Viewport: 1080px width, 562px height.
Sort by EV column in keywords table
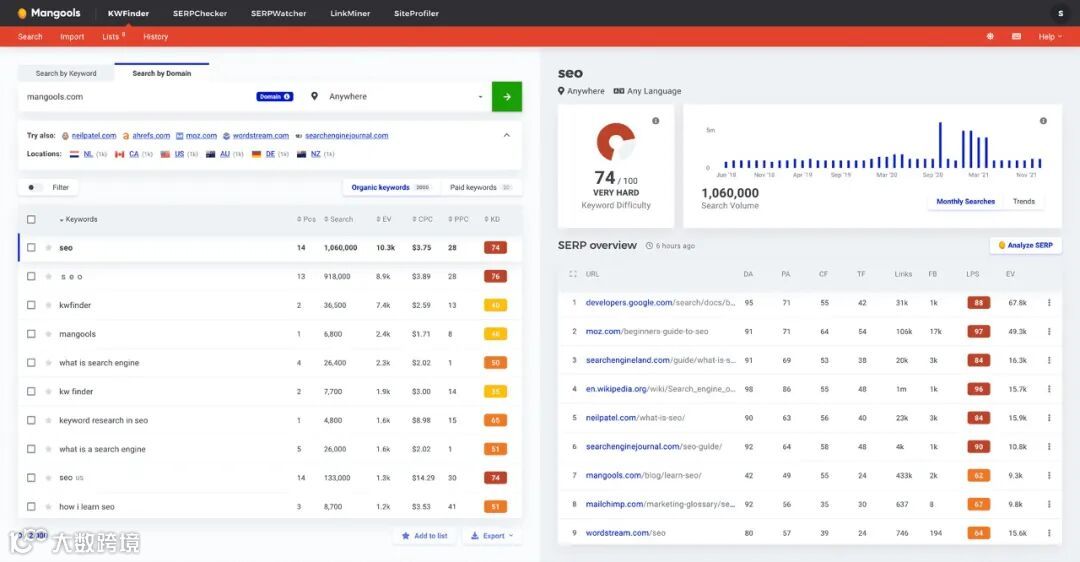384,219
